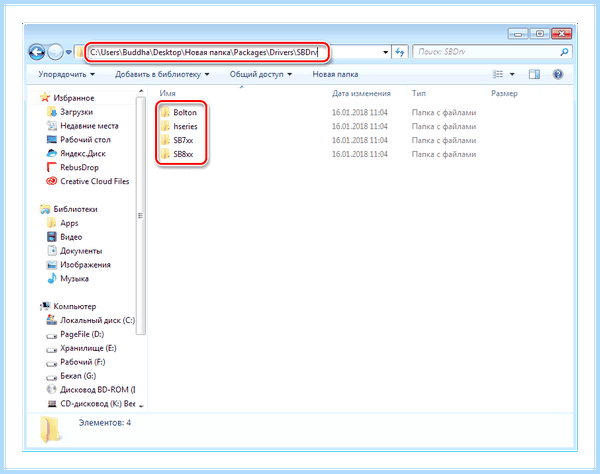
Task: Open the Дисковод BD-ROM drive
Action: [x=97, y=390]
